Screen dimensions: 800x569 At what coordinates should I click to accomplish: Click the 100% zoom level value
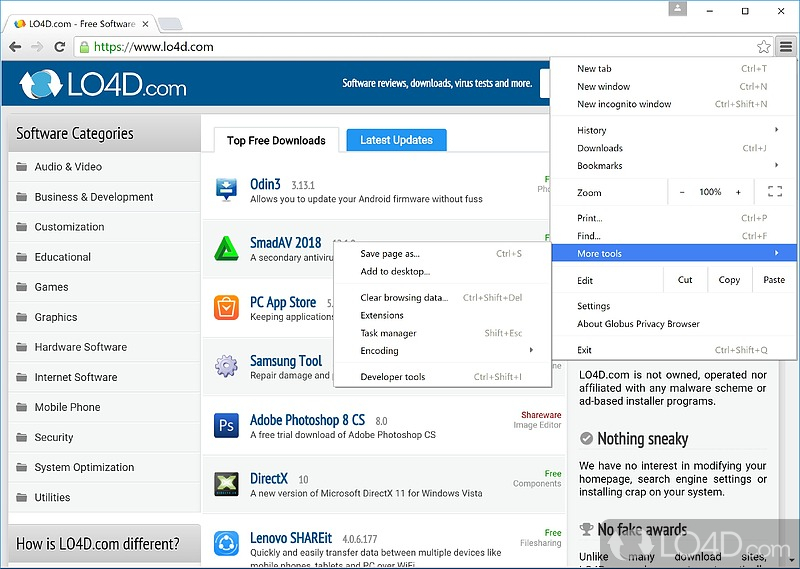coord(710,192)
